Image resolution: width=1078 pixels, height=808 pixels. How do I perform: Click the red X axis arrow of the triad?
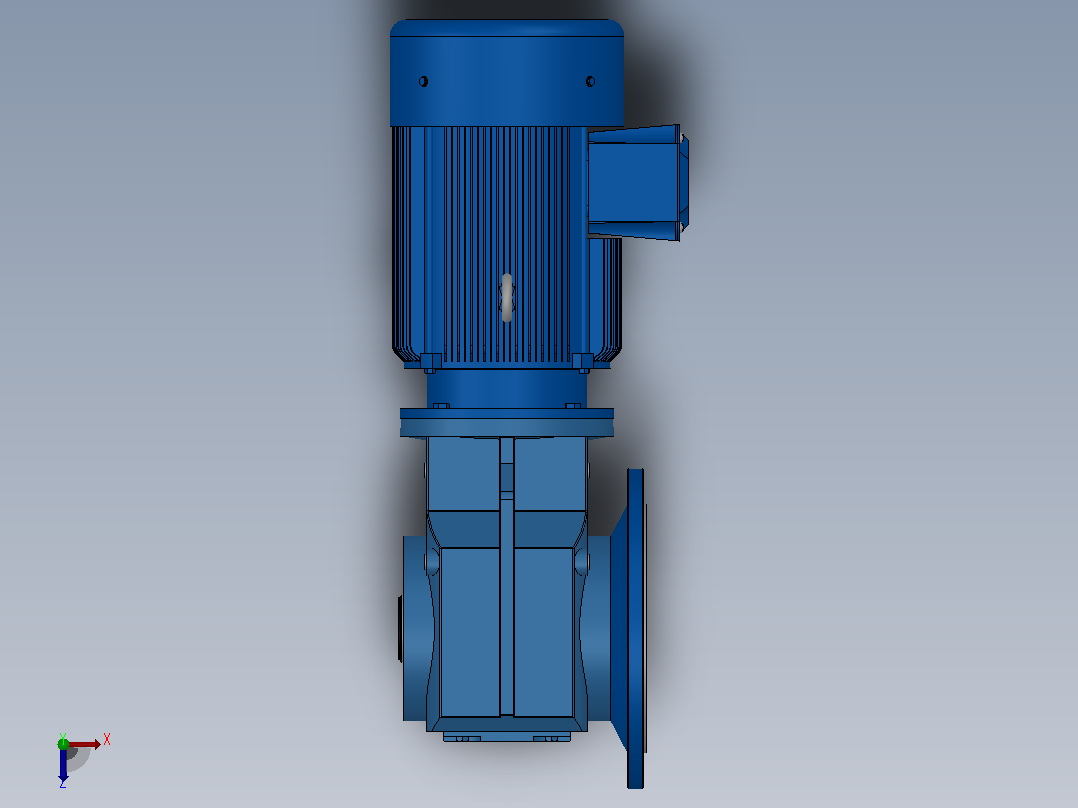pyautogui.click(x=85, y=744)
